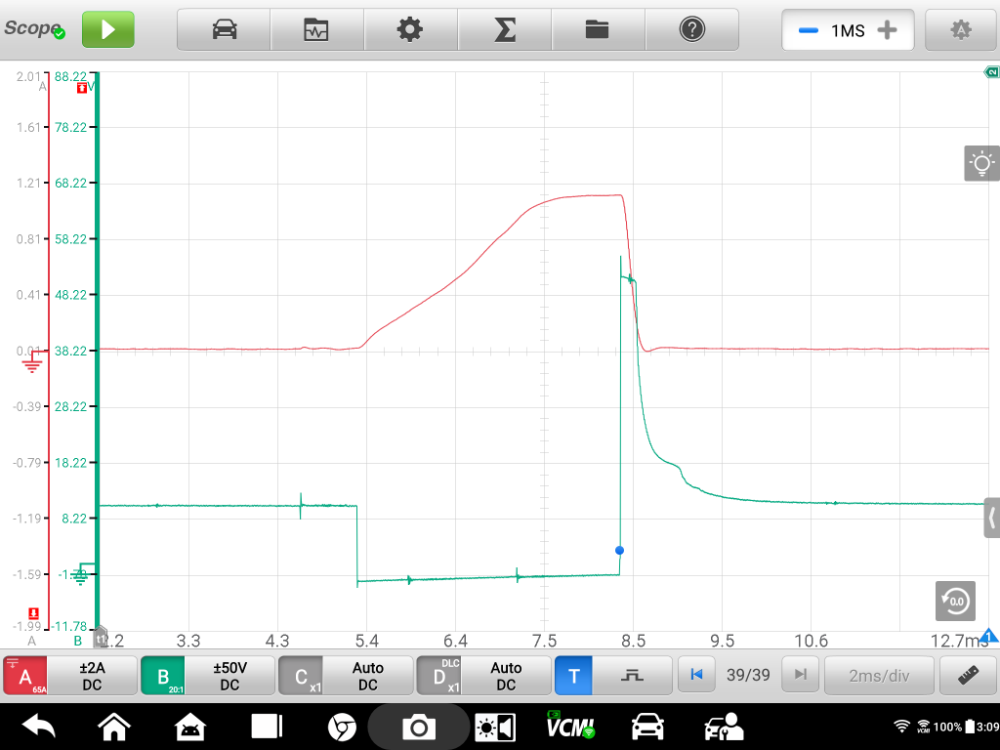Viewport: 1000px width, 750px height.
Task: Open the ±50V DC range selector
Action: pos(230,676)
